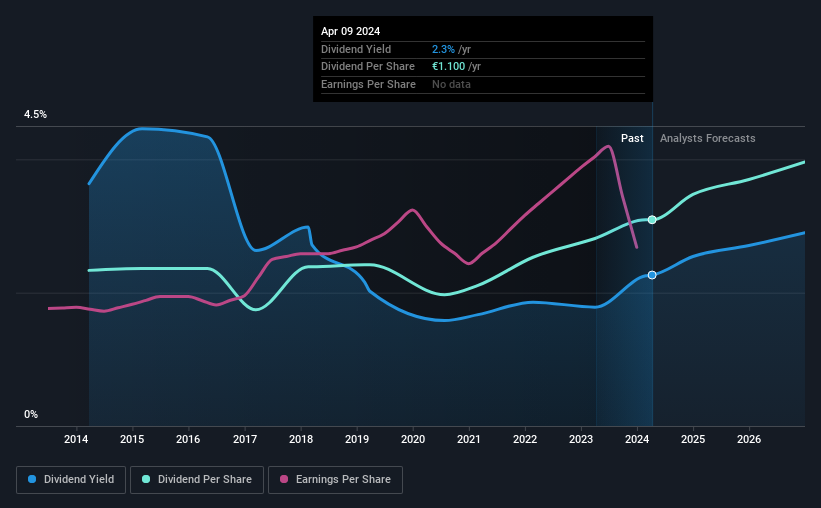The width and height of the screenshot is (821, 508).
Task: Click the 0% y-axis label
Action: tap(31, 414)
